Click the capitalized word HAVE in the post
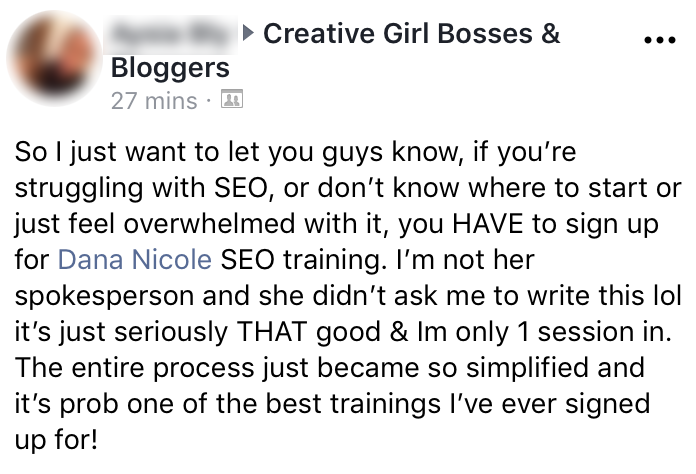This screenshot has height=474, width=696. [x=487, y=223]
